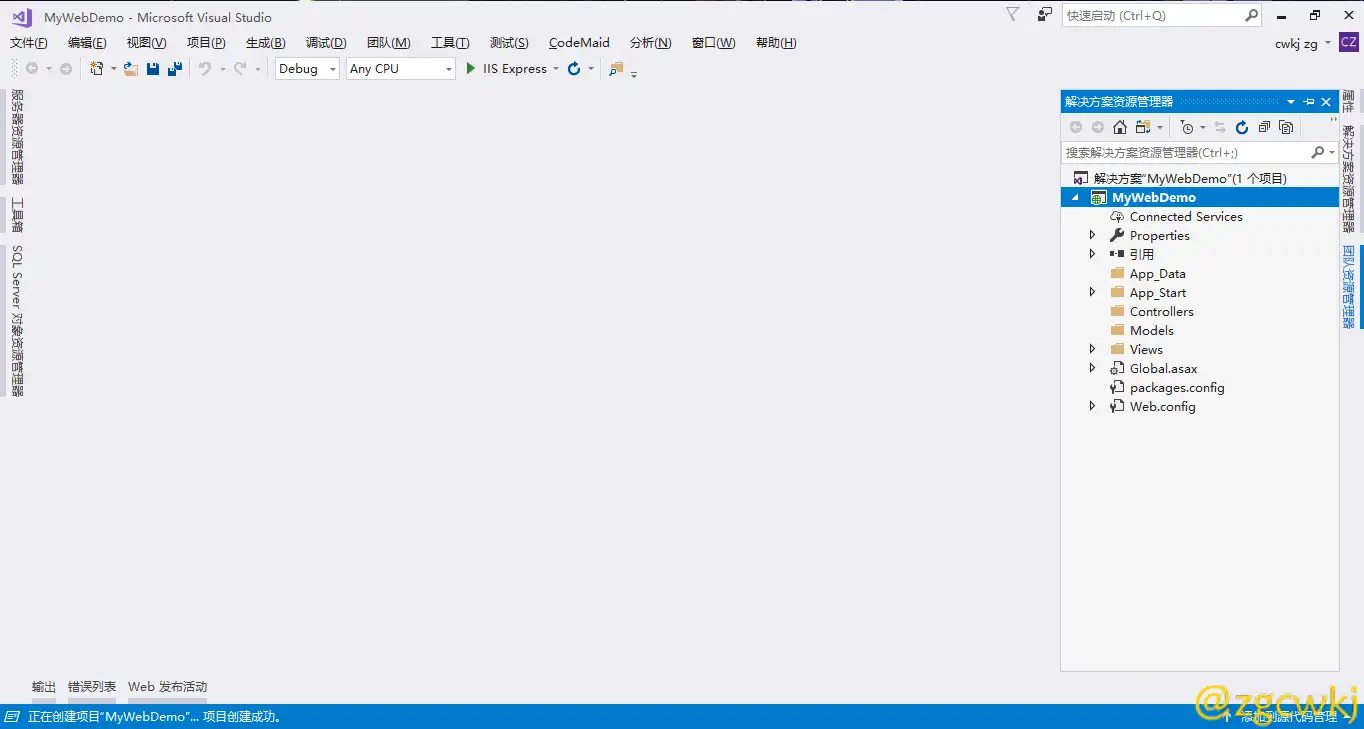Viewport: 1364px width, 729px height.
Task: Click the Undo arrow icon
Action: pos(205,69)
